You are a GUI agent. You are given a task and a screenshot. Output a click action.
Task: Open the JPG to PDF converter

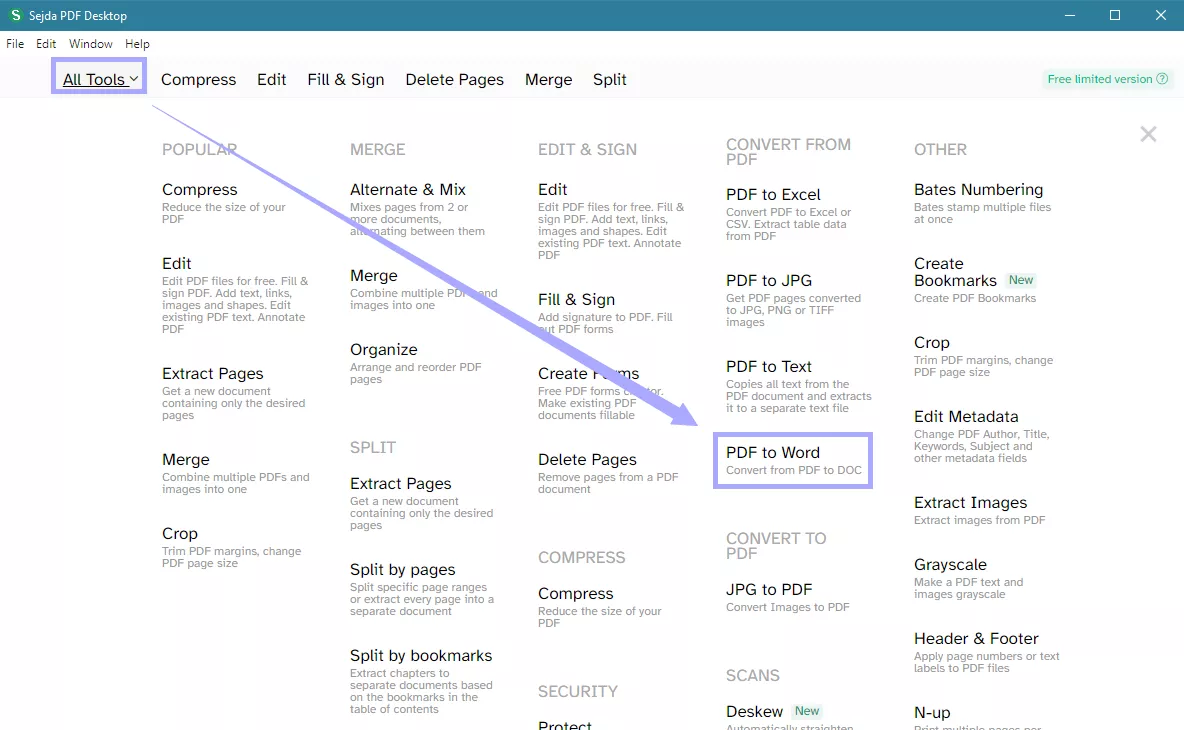coord(769,590)
